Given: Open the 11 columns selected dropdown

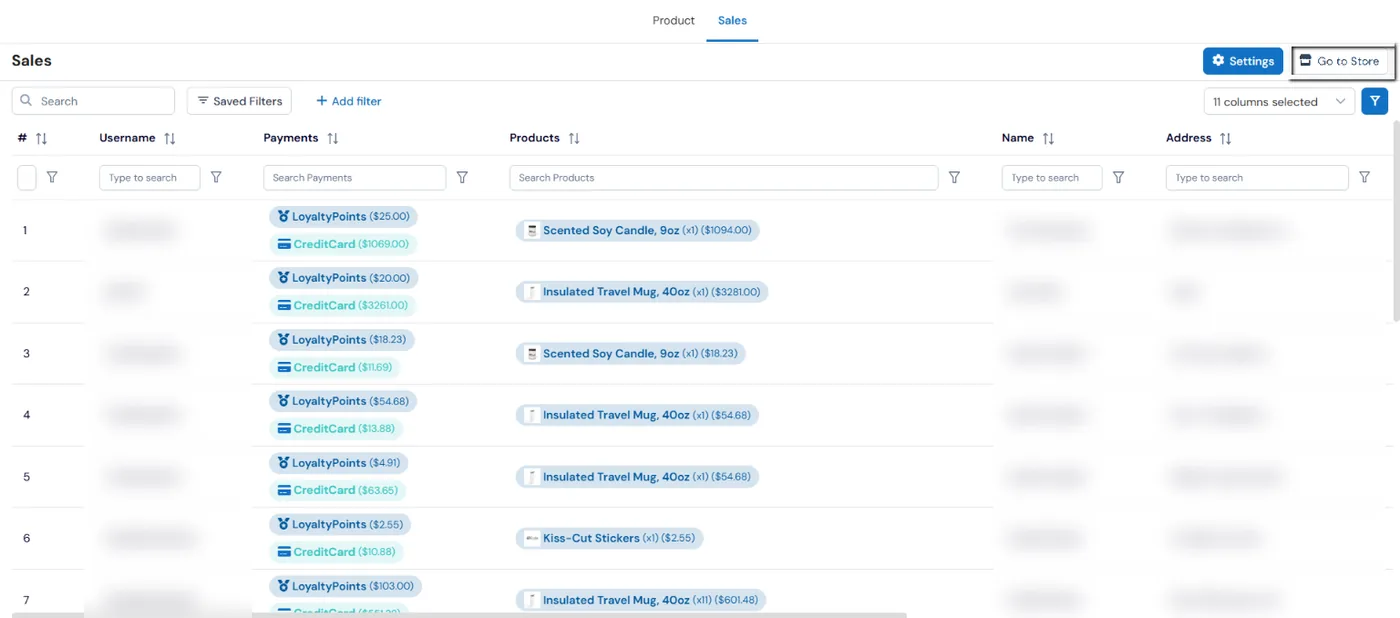Looking at the screenshot, I should tap(1279, 102).
